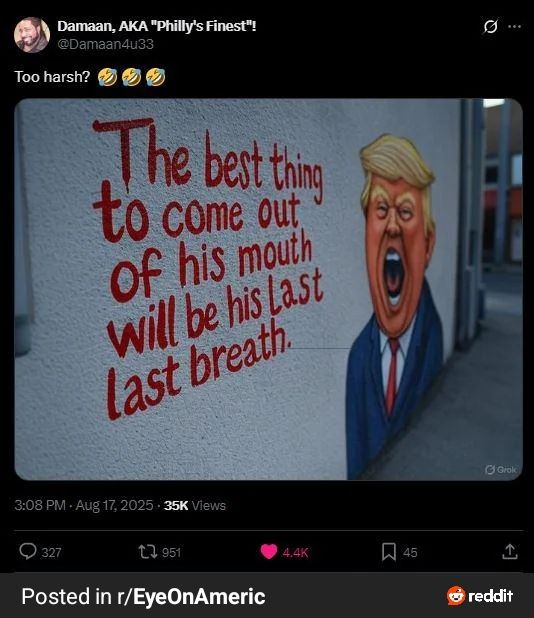Image resolution: width=534 pixels, height=618 pixels.
Task: Bookmark the post with the bookmark icon
Action: coord(389,552)
